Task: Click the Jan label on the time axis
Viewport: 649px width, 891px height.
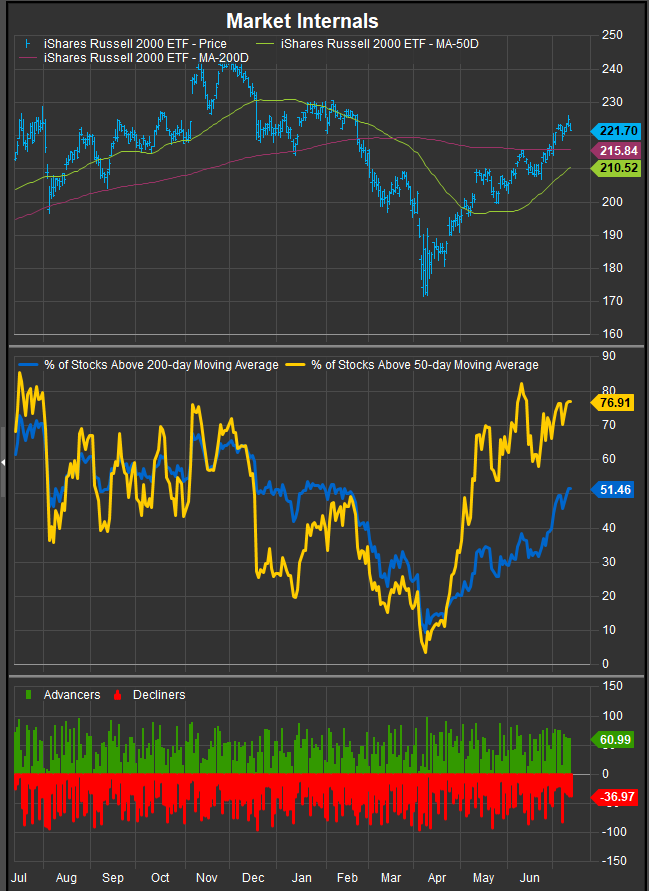Action: [x=301, y=877]
